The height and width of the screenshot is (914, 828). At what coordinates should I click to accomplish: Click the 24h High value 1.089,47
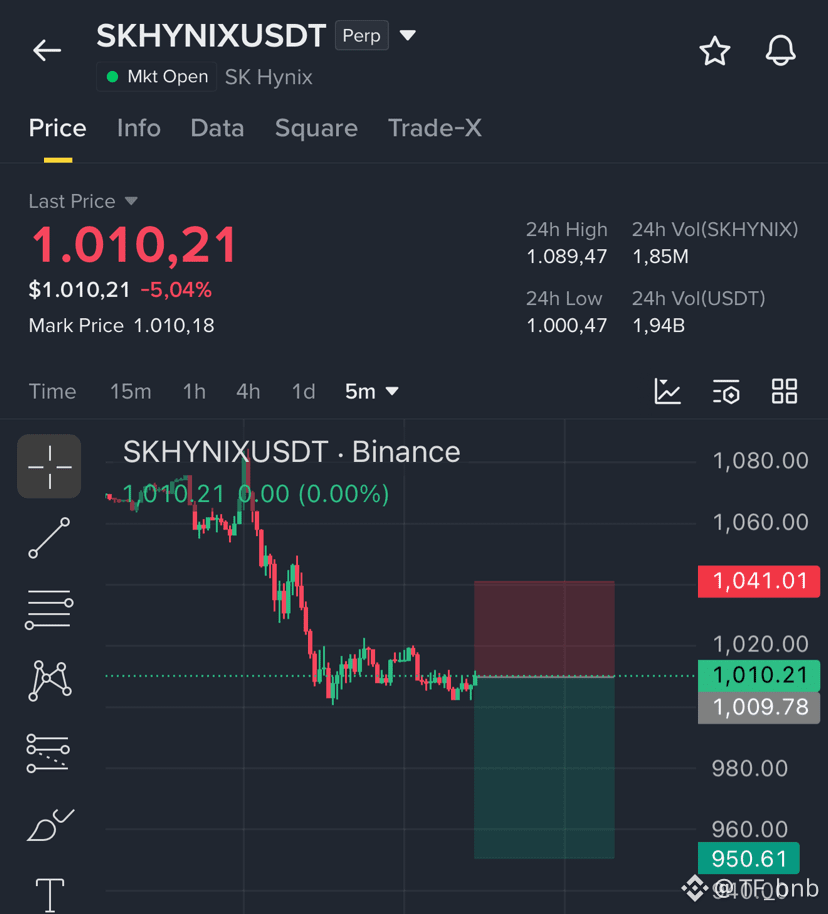click(567, 256)
